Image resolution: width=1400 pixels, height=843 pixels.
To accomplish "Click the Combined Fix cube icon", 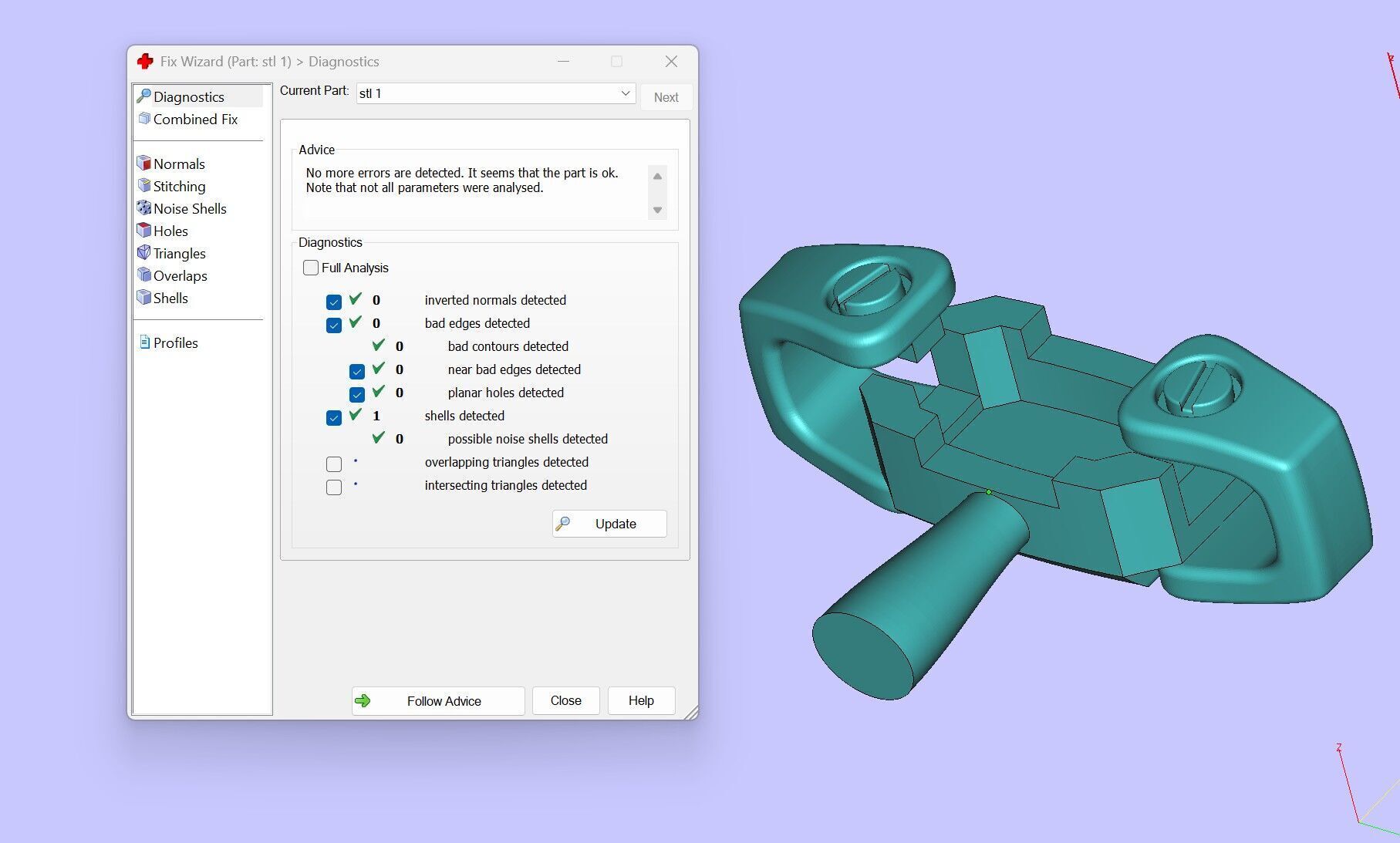I will pos(144,119).
